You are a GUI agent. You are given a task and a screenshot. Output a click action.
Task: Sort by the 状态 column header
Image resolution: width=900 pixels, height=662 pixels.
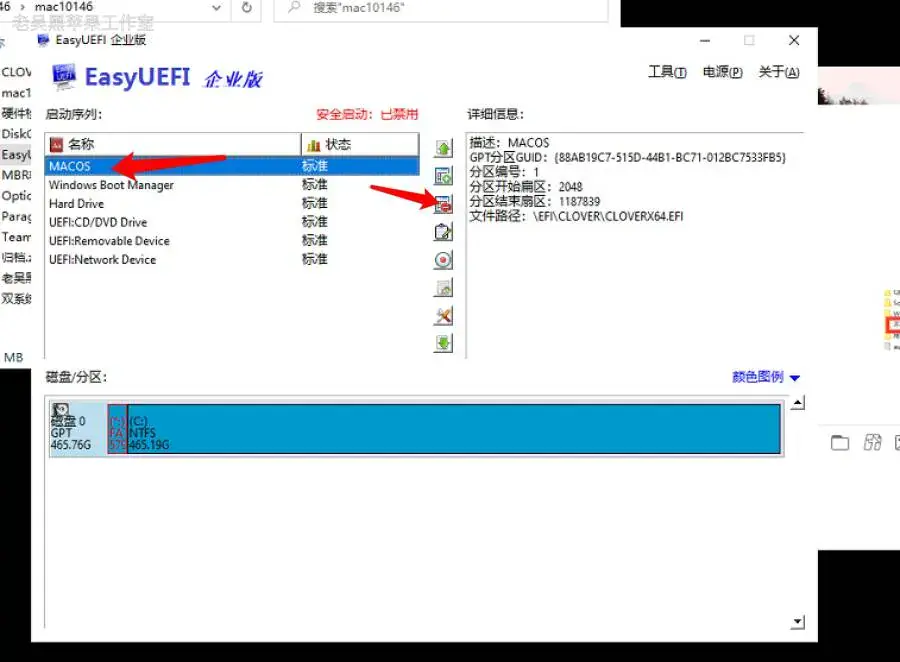360,144
